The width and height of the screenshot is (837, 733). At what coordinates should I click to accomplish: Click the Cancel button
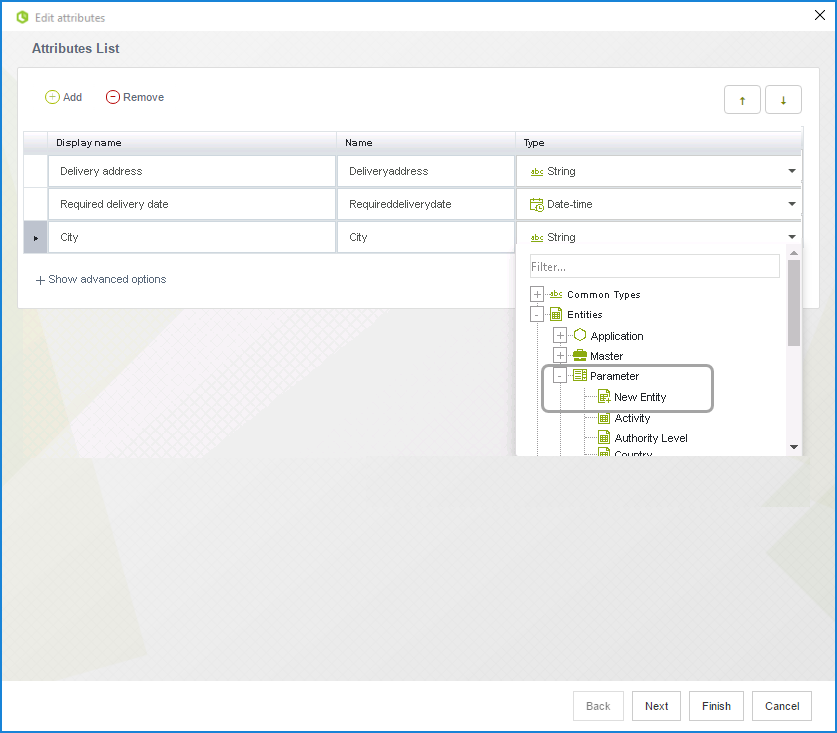781,706
